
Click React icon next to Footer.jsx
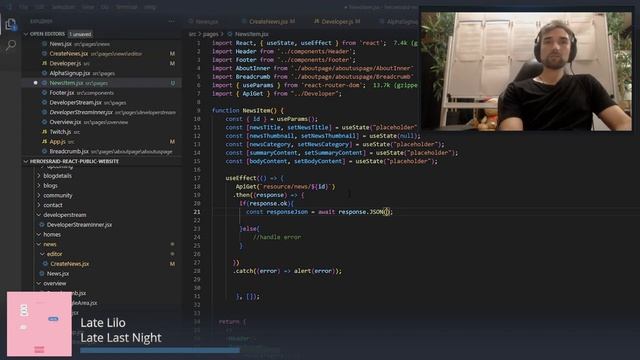44,93
